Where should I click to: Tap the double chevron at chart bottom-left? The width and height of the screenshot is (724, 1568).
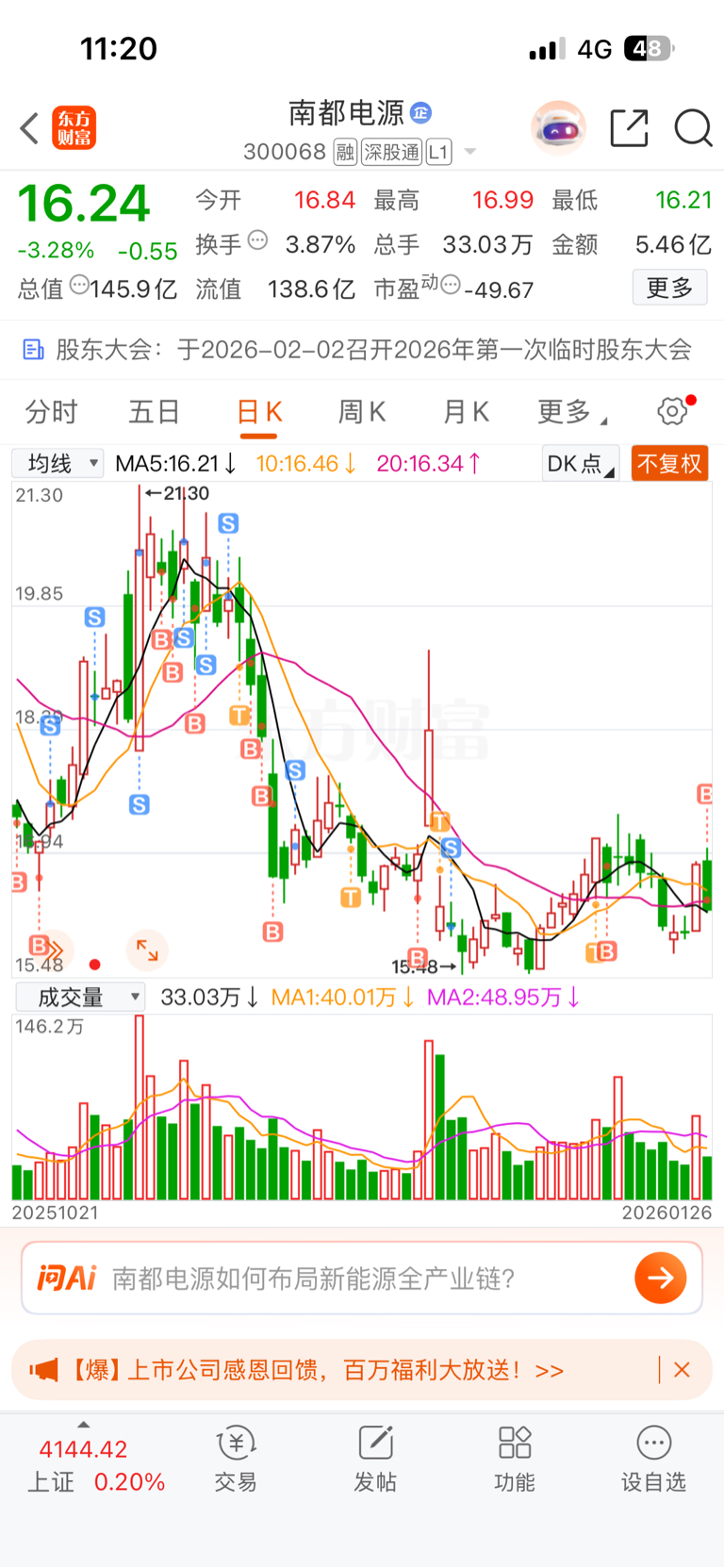56,949
